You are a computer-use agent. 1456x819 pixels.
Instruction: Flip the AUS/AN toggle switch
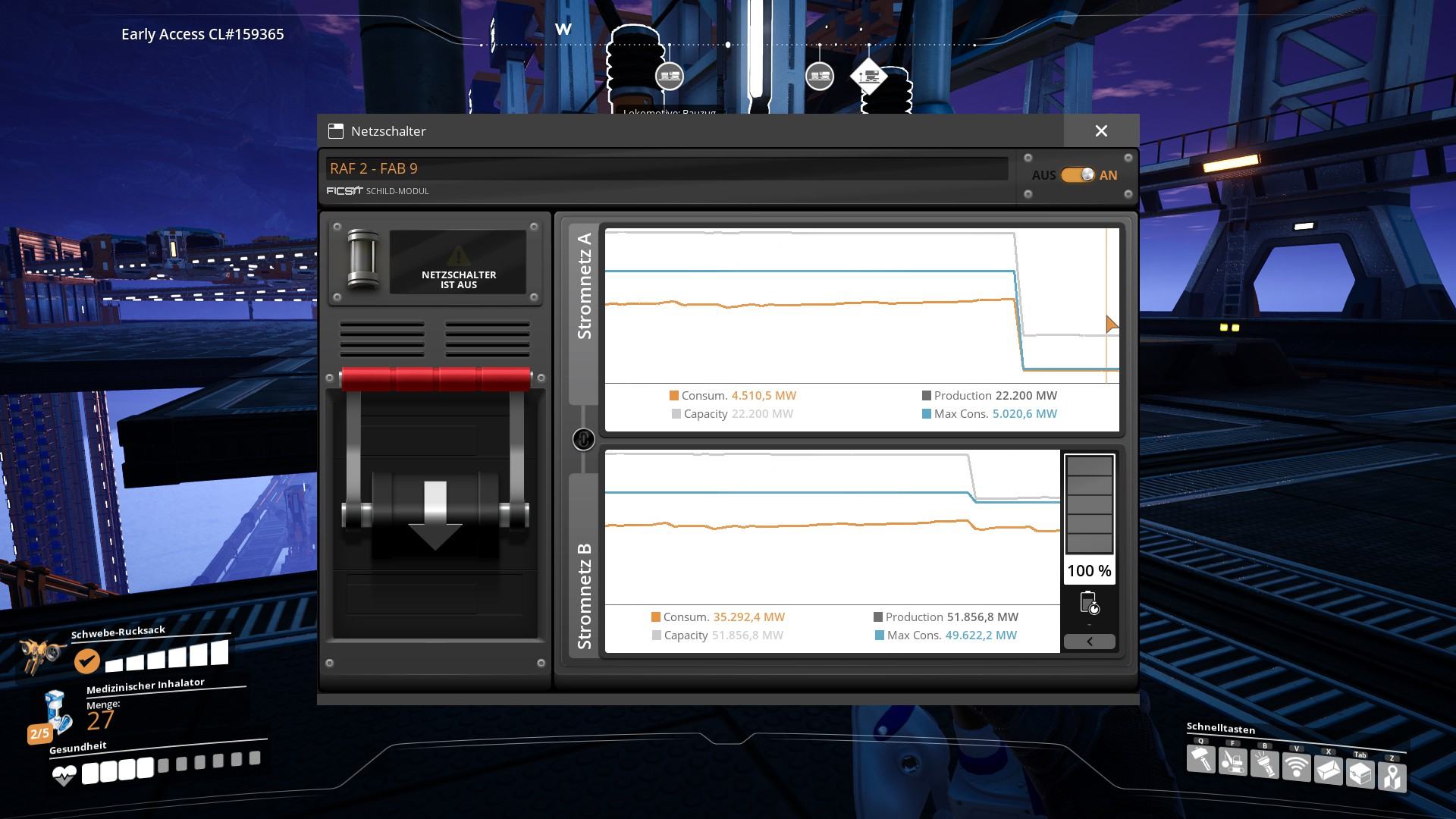1078,175
